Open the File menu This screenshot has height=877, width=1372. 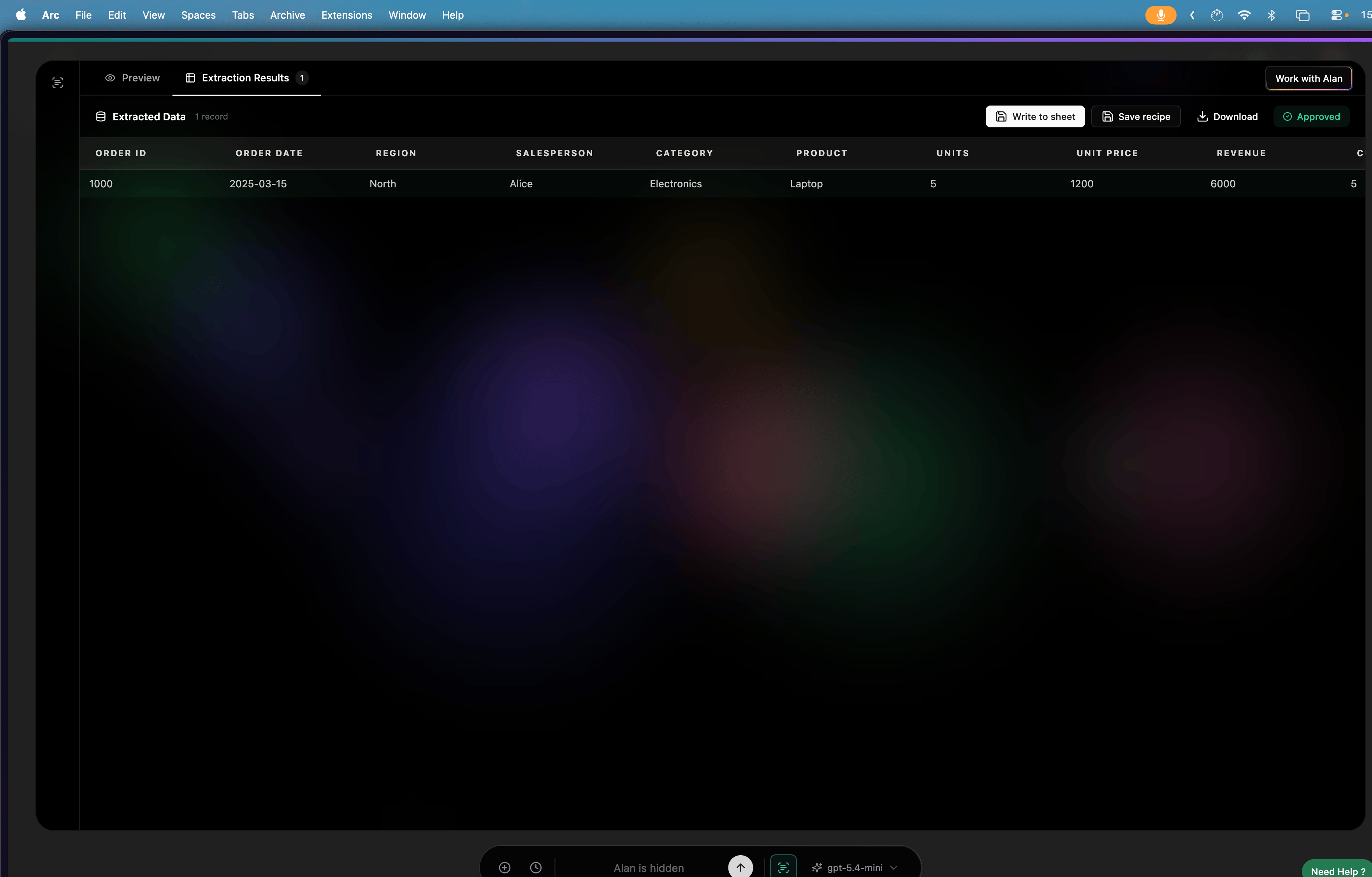tap(83, 15)
